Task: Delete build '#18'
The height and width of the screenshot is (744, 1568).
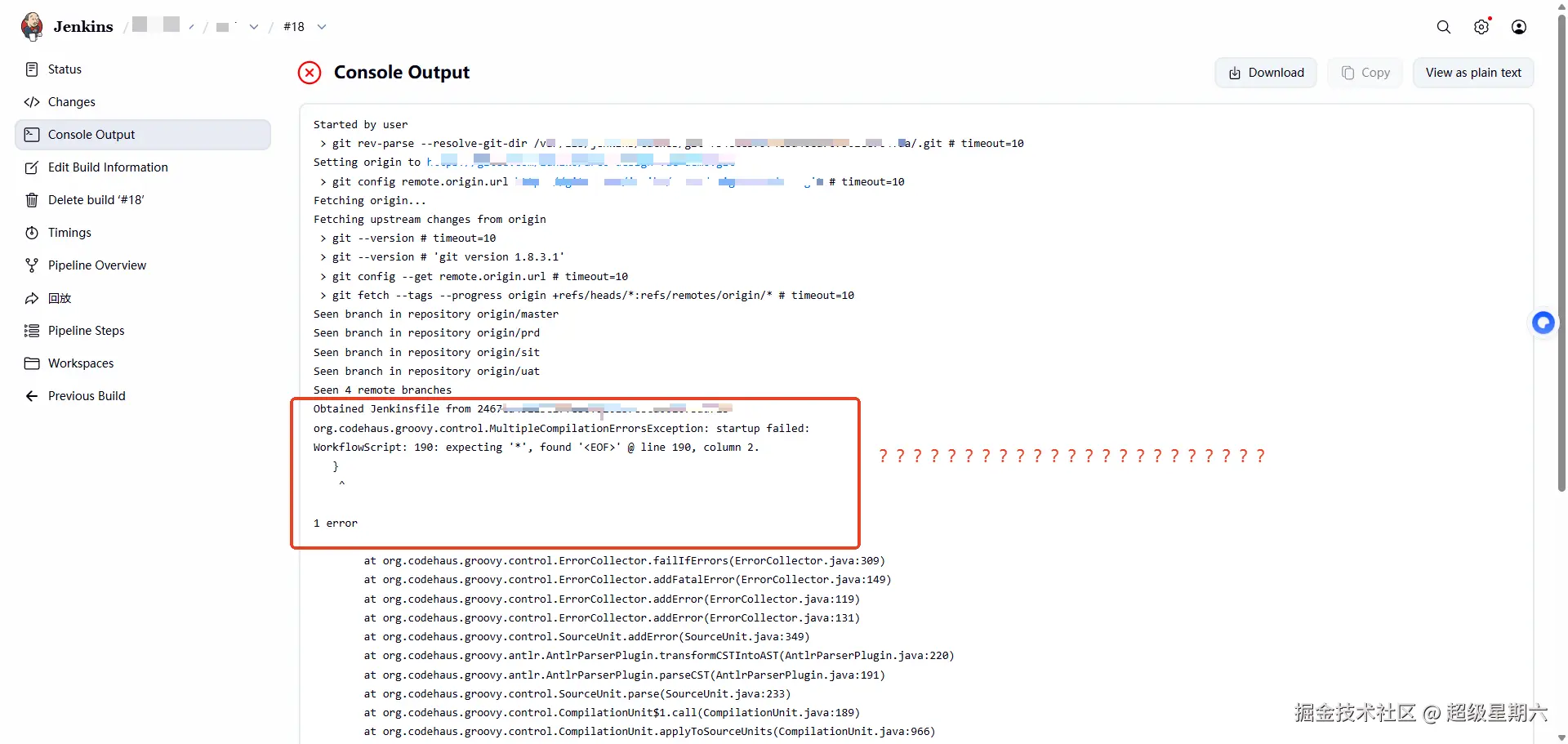Action: tap(96, 200)
